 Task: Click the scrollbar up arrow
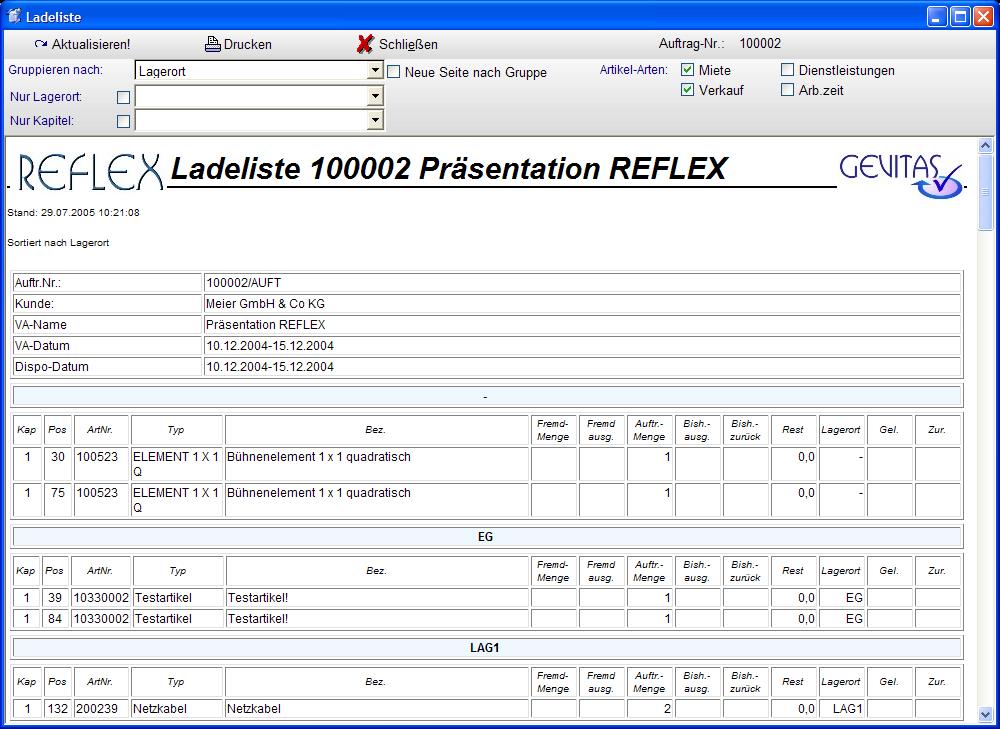[x=985, y=146]
